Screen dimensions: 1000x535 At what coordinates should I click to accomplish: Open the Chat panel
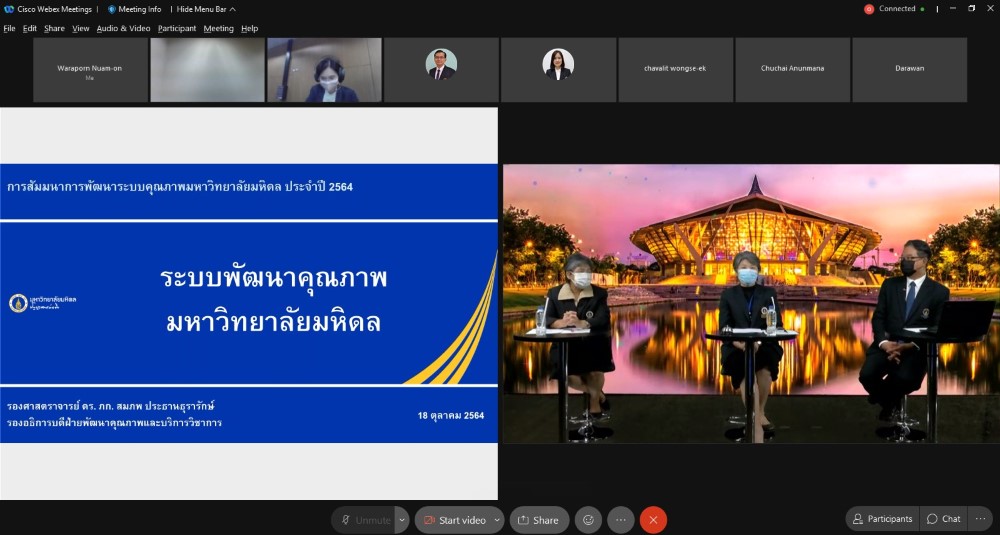click(943, 519)
